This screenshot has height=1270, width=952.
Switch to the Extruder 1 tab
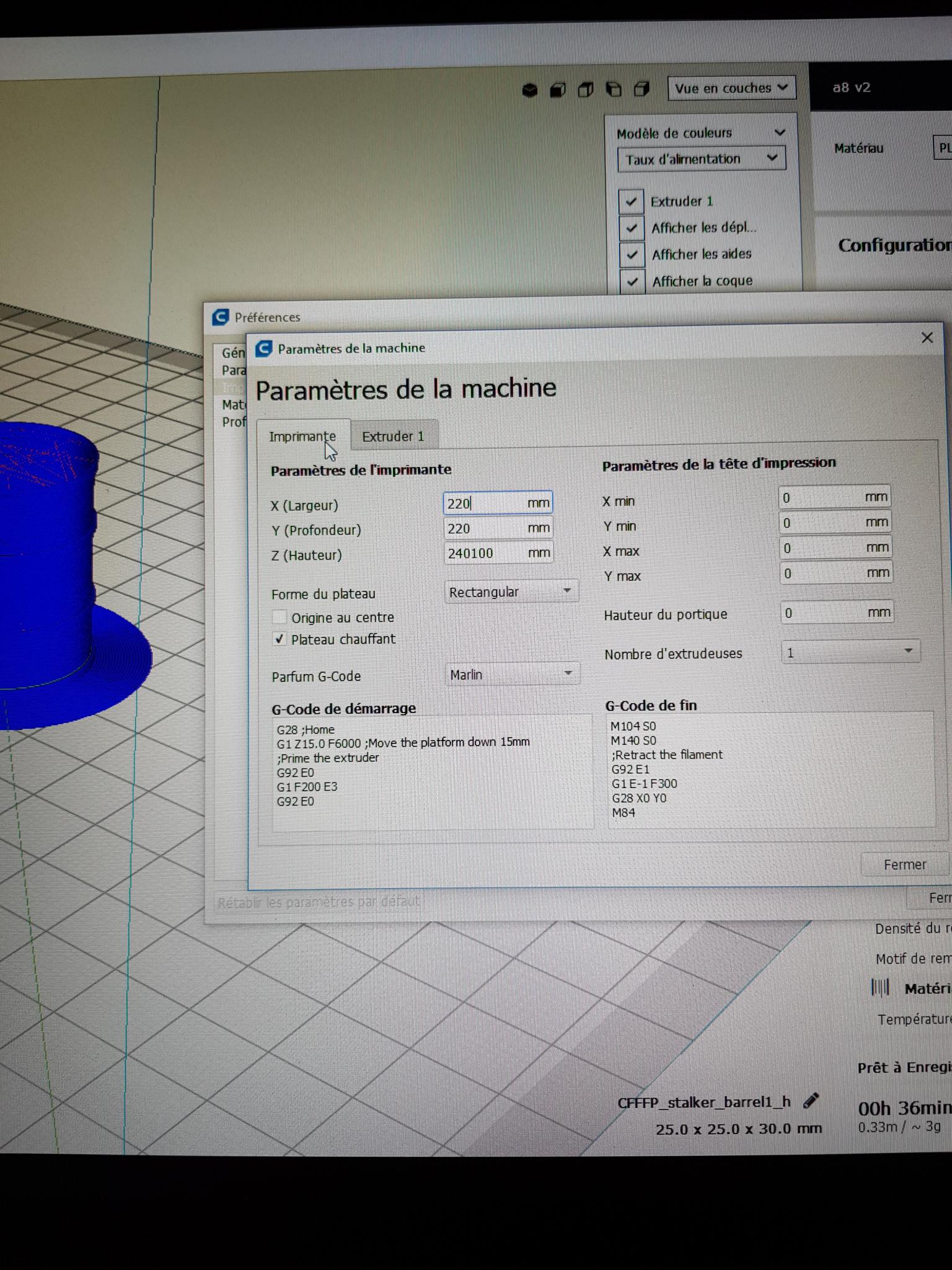click(394, 436)
